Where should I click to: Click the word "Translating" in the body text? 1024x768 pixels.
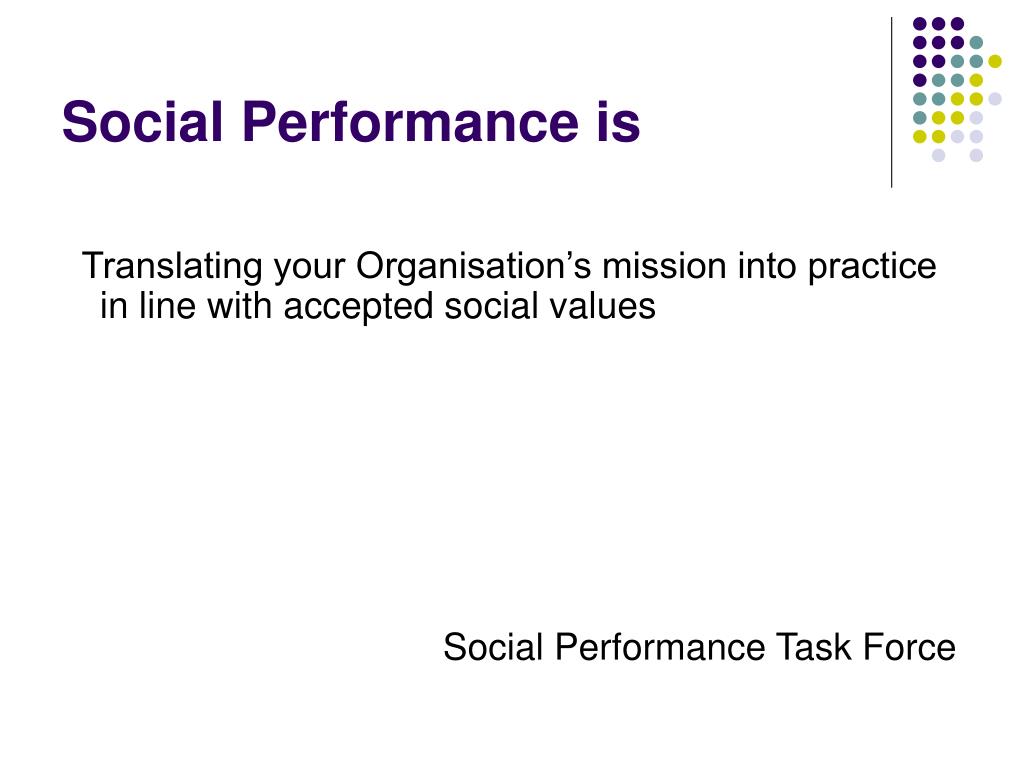172,266
